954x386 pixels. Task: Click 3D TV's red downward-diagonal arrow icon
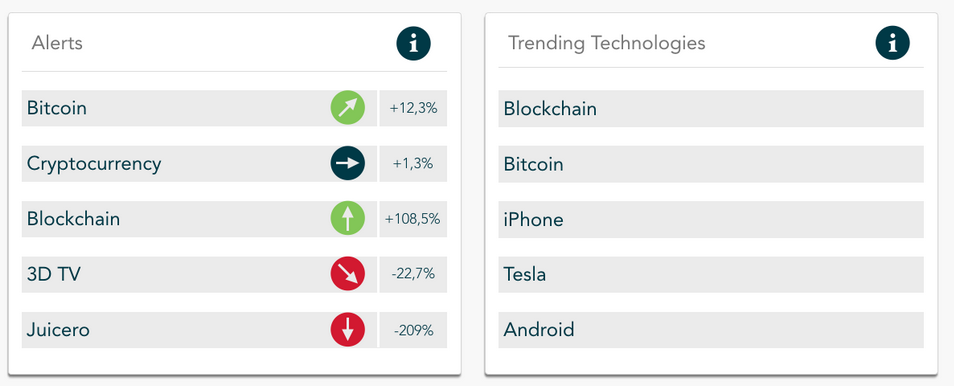[x=347, y=274]
